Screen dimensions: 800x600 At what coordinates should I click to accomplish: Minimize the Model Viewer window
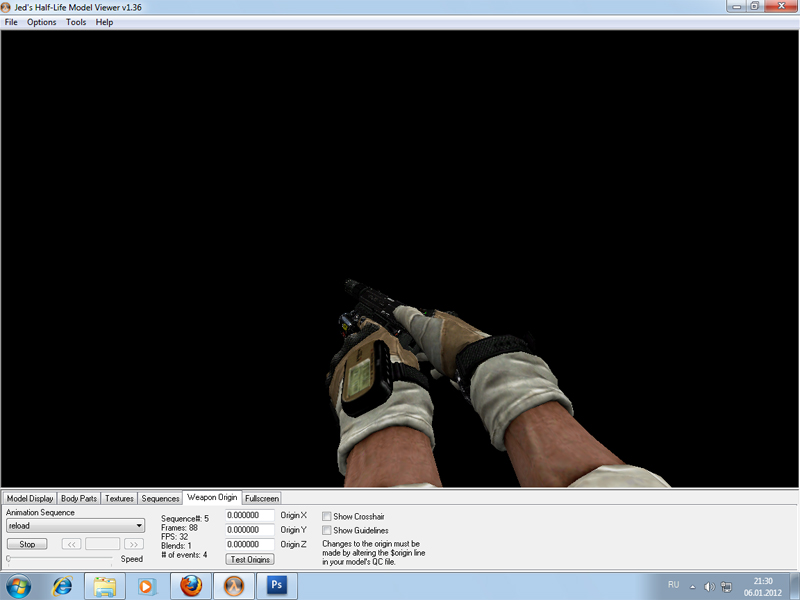pyautogui.click(x=736, y=7)
